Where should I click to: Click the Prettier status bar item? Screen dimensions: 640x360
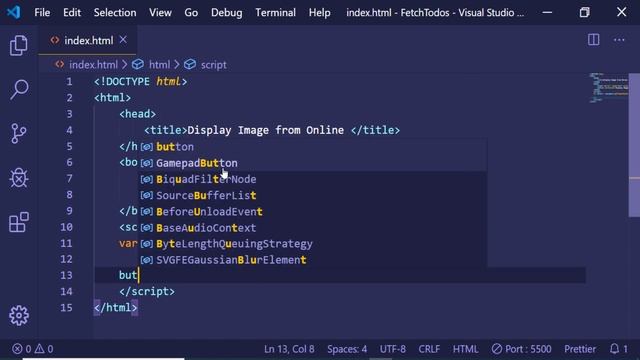[x=580, y=349]
